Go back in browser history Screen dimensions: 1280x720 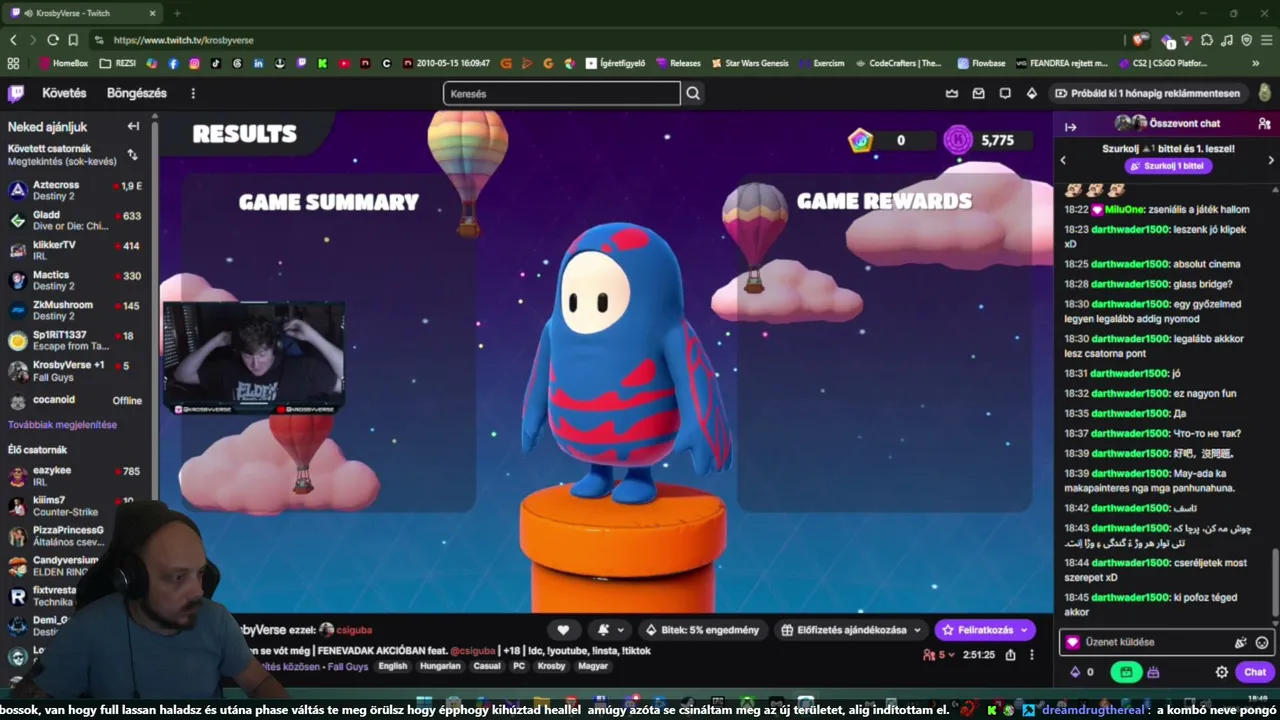click(13, 40)
